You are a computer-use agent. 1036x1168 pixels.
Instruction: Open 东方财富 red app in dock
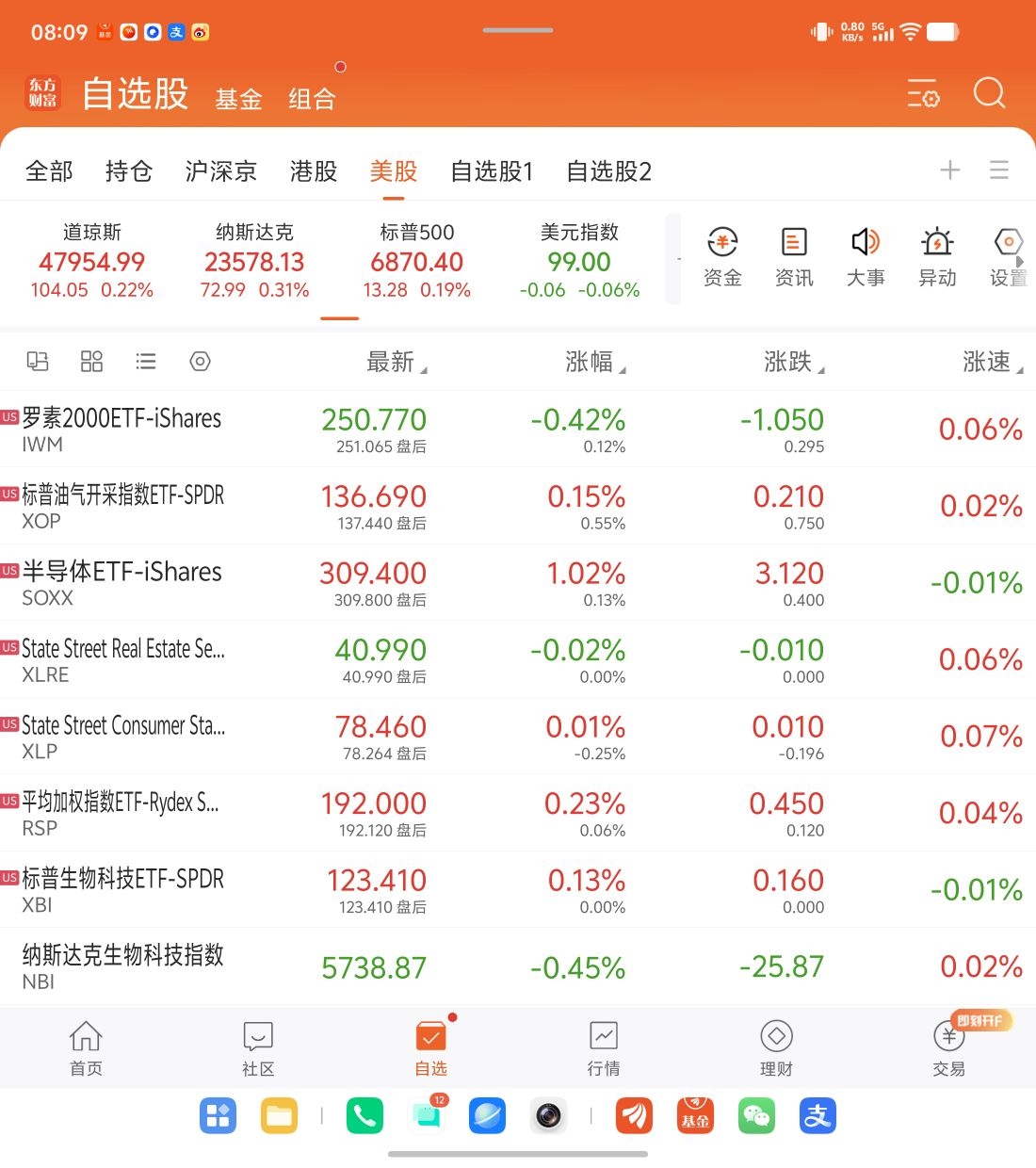(634, 1116)
